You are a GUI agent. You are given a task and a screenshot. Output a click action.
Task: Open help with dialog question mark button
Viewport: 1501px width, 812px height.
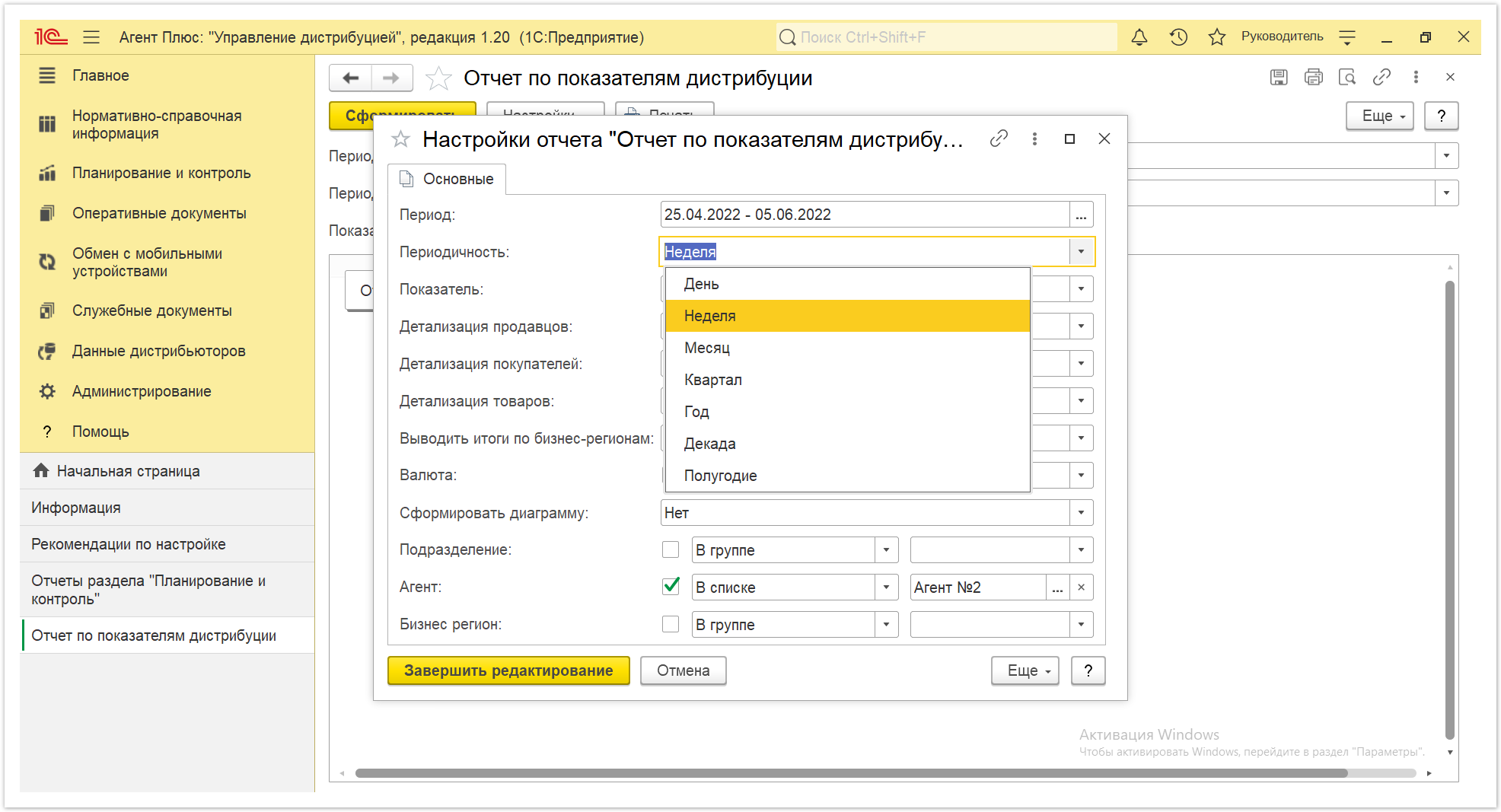pyautogui.click(x=1088, y=670)
